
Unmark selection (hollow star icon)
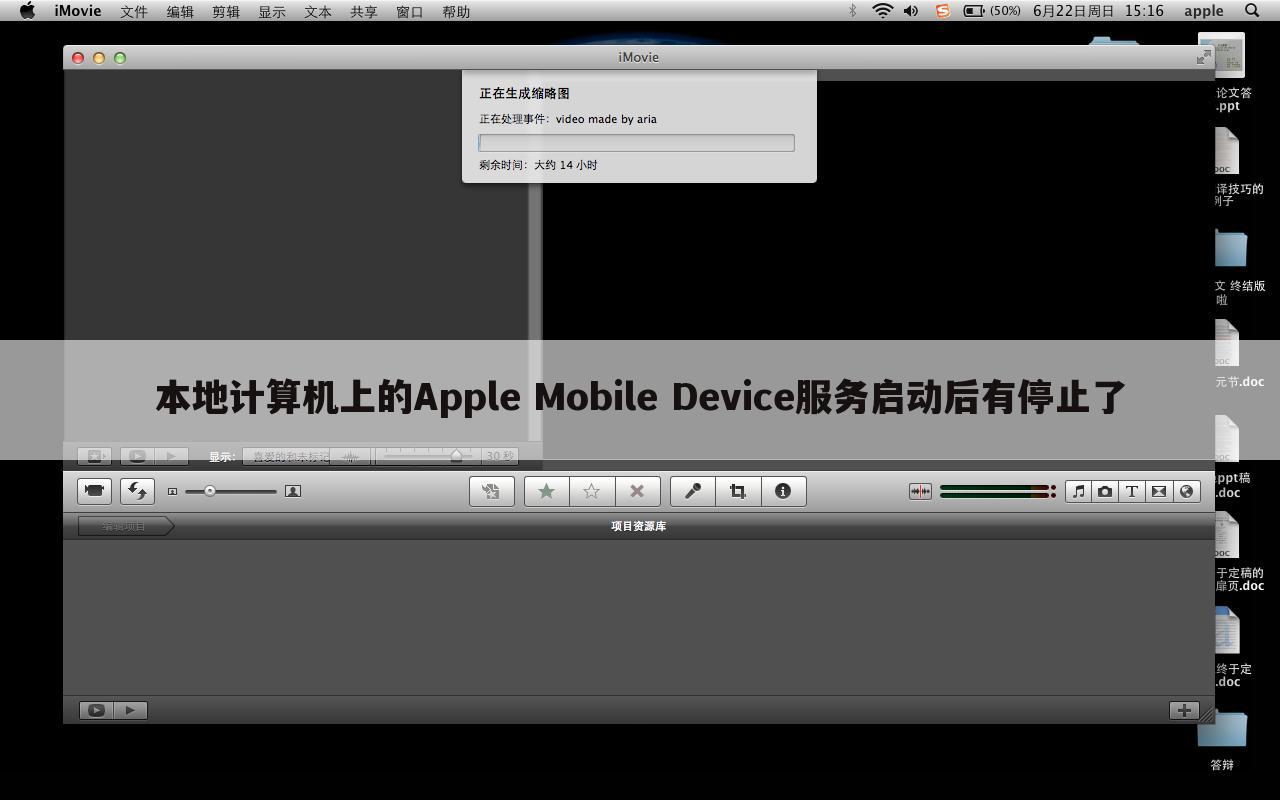[592, 491]
